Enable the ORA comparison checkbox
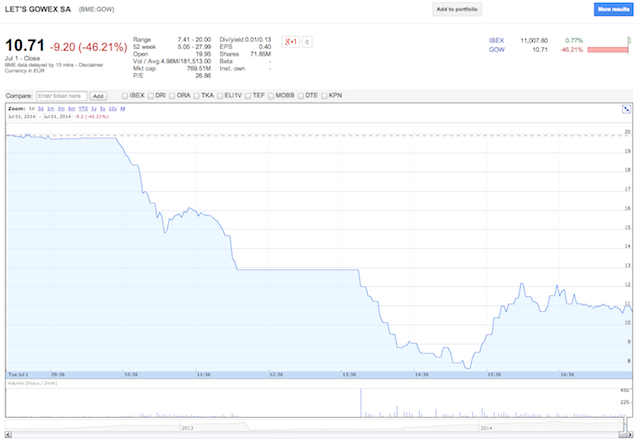Screen dimensions: 640x440 pyautogui.click(x=172, y=96)
